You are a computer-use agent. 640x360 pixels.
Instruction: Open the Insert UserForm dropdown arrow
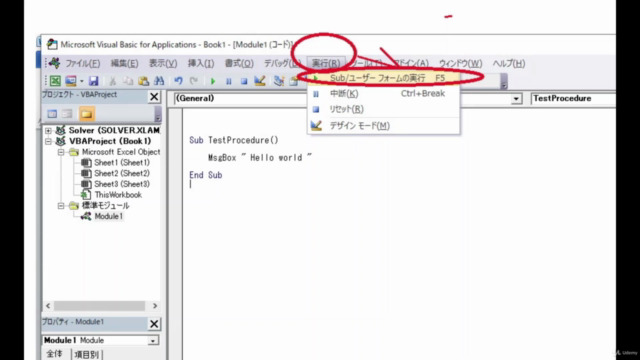(82, 81)
